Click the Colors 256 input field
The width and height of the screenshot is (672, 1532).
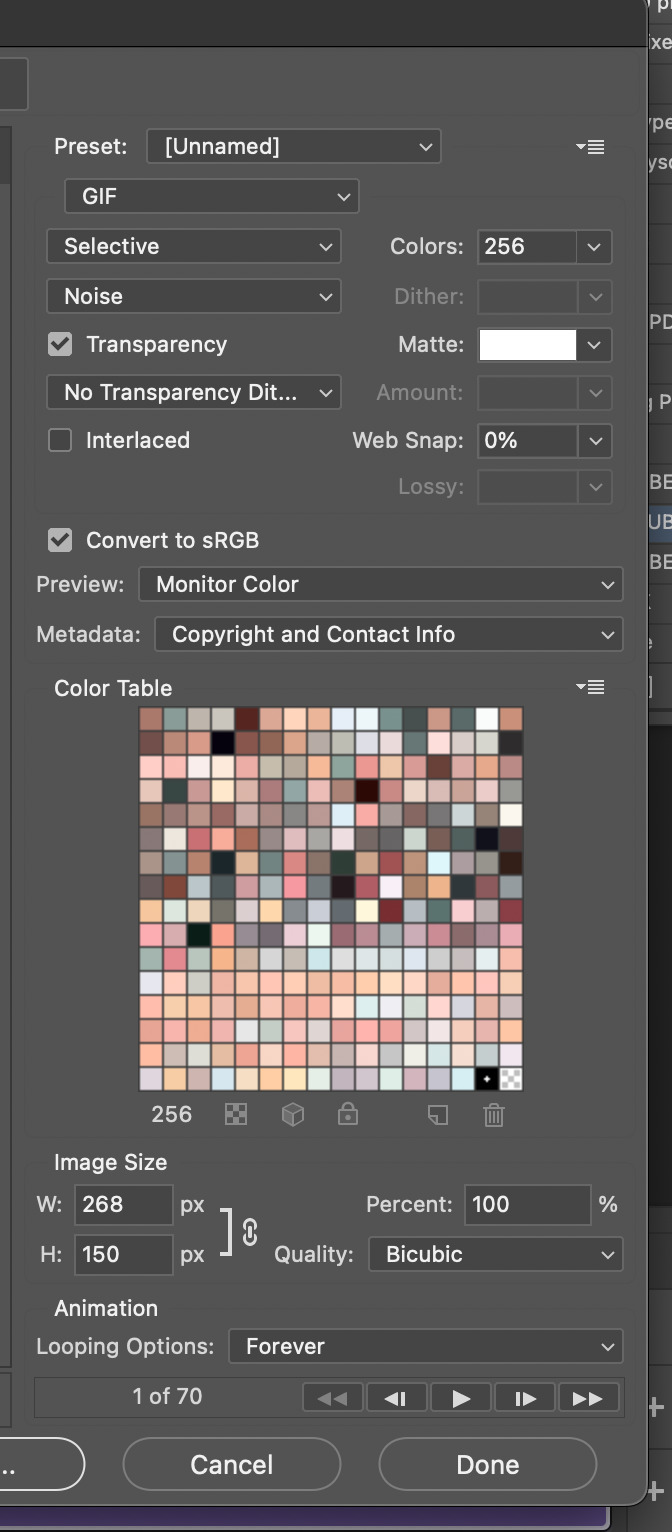(527, 246)
